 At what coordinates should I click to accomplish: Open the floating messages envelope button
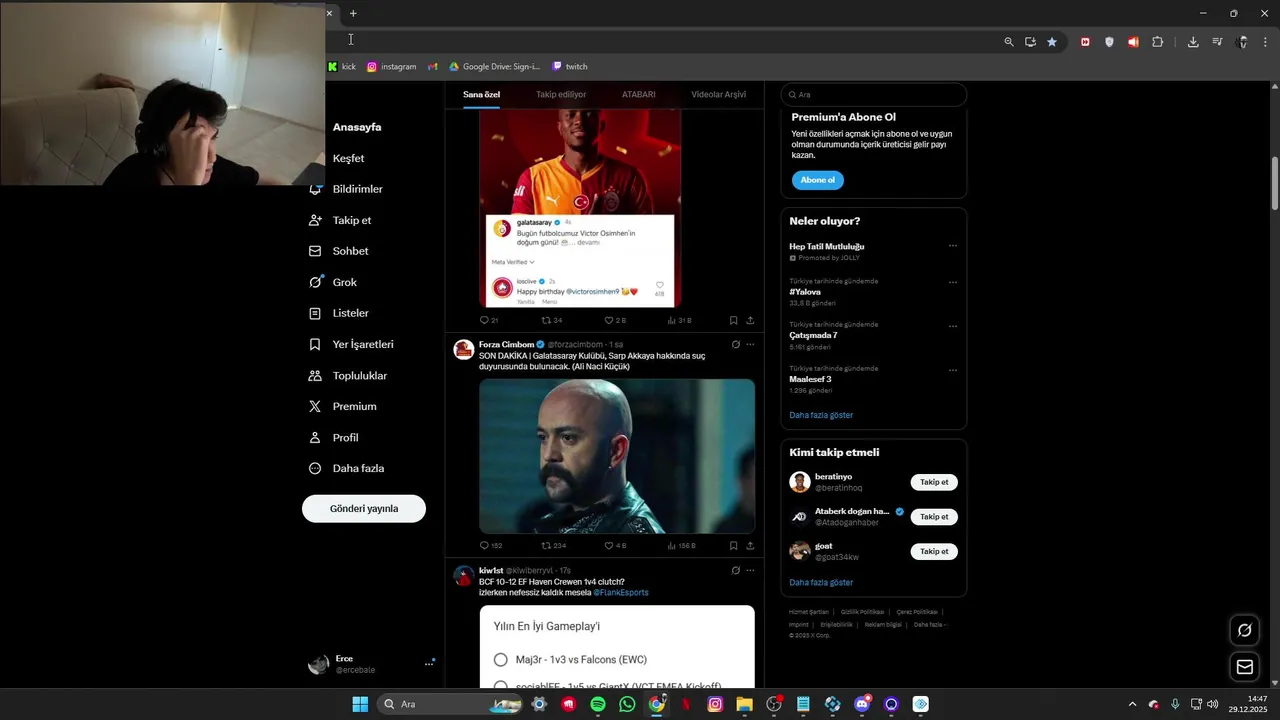point(1245,666)
